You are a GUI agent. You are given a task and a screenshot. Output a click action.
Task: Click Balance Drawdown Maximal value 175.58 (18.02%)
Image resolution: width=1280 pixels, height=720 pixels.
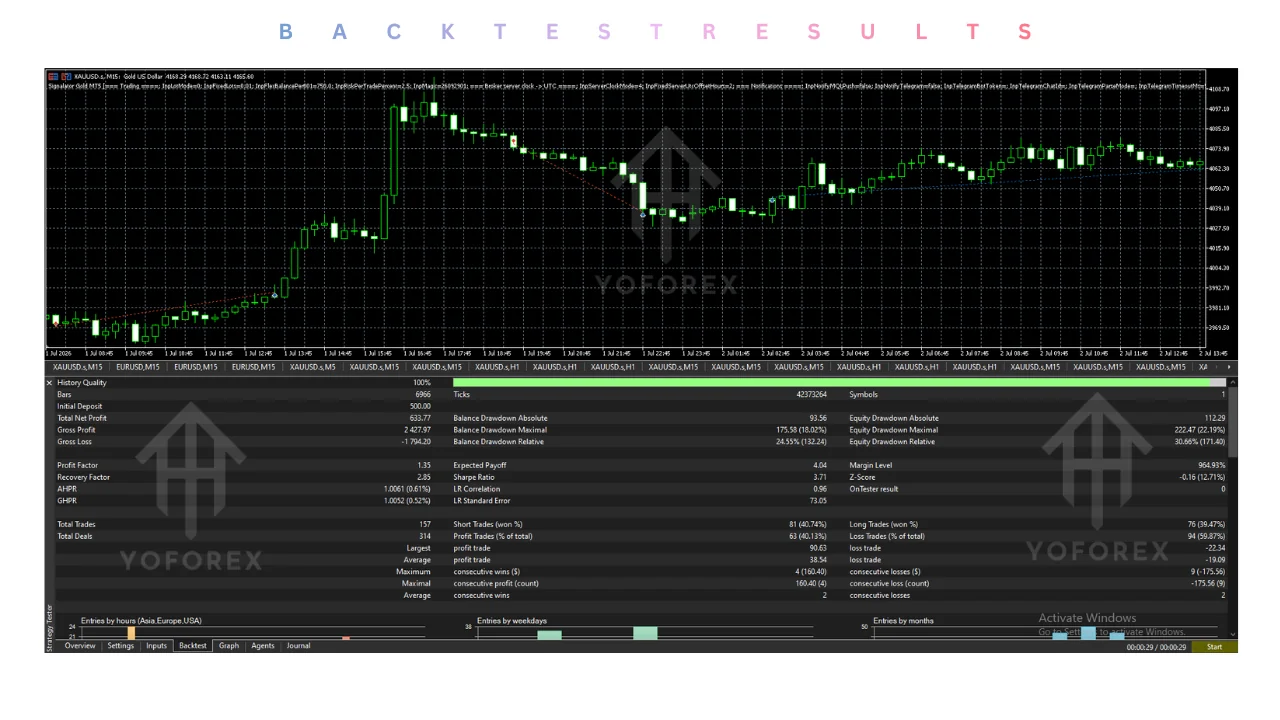[x=802, y=430]
